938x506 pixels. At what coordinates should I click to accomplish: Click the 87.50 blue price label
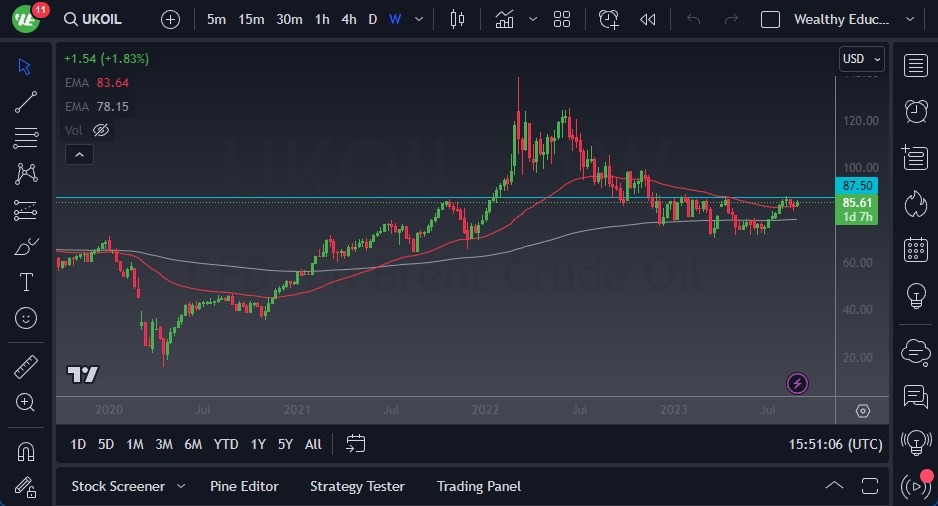pos(857,186)
